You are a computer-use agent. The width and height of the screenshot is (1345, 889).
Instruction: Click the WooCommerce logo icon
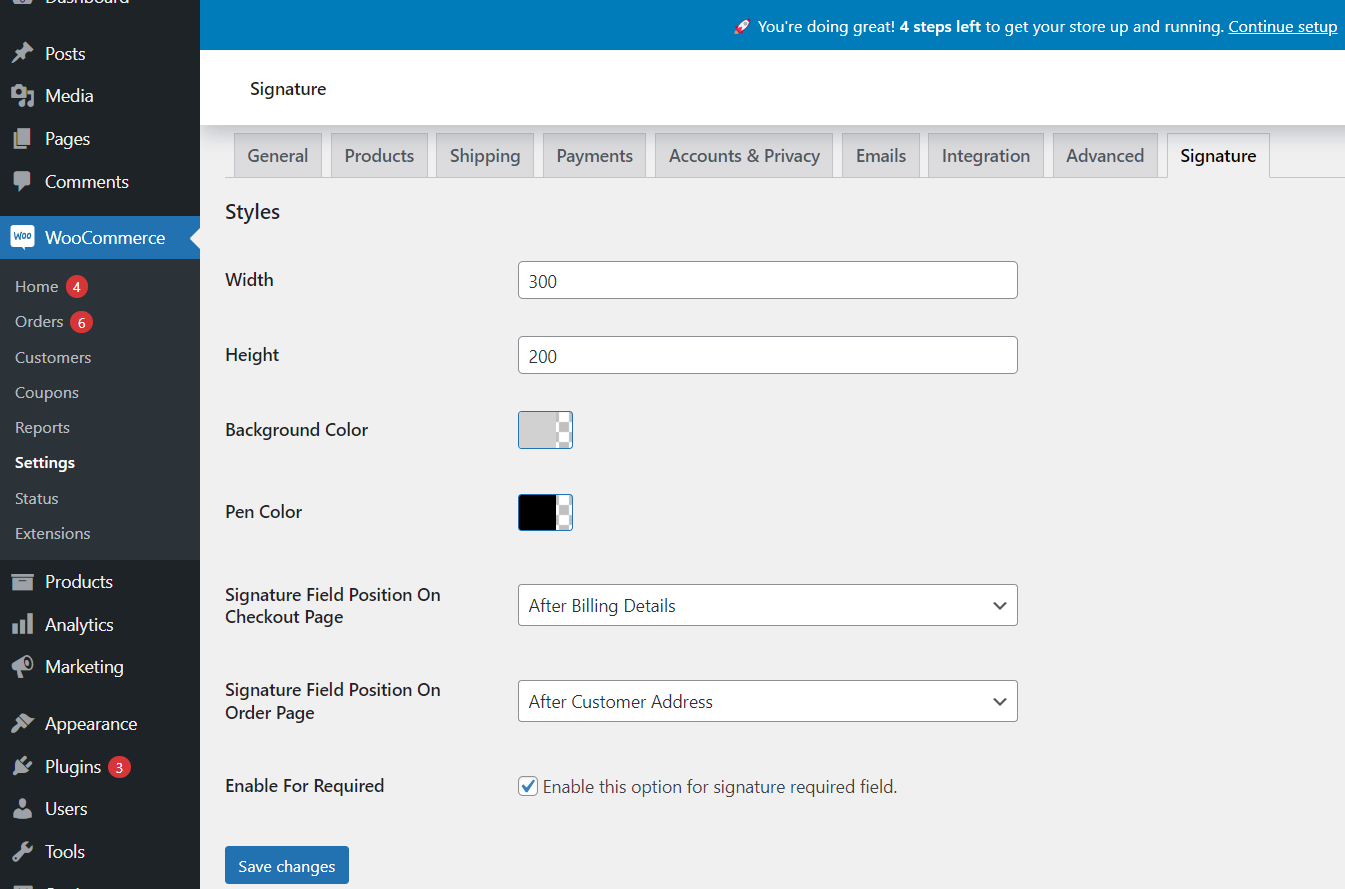tap(22, 238)
